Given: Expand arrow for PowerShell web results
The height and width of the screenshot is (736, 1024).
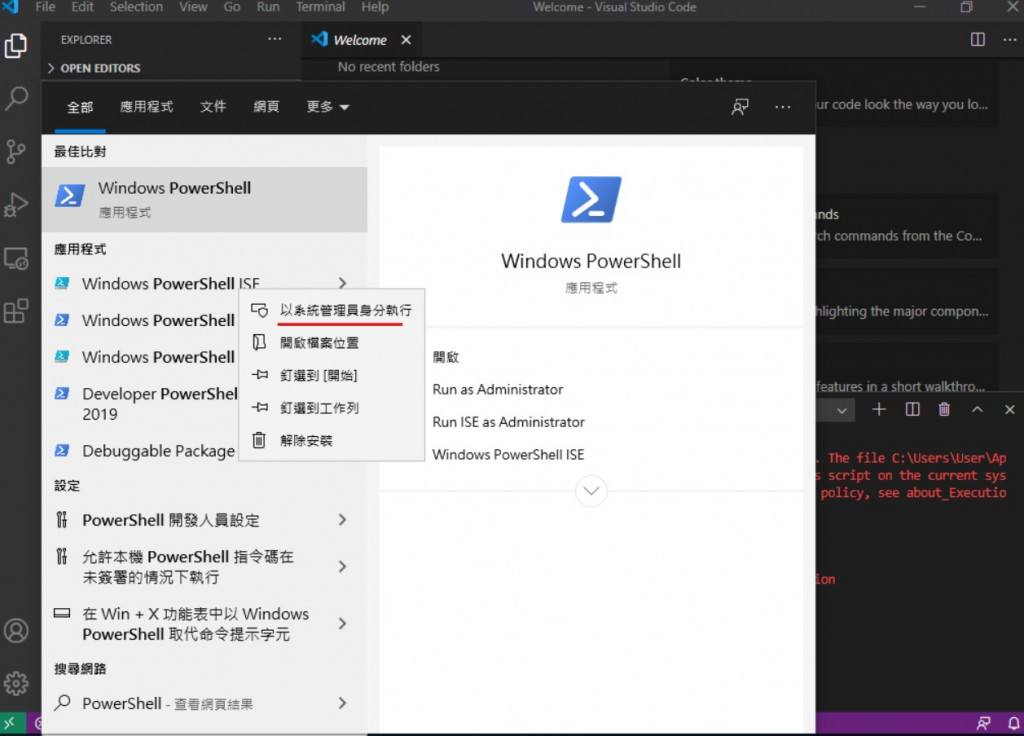Looking at the screenshot, I should tap(342, 703).
